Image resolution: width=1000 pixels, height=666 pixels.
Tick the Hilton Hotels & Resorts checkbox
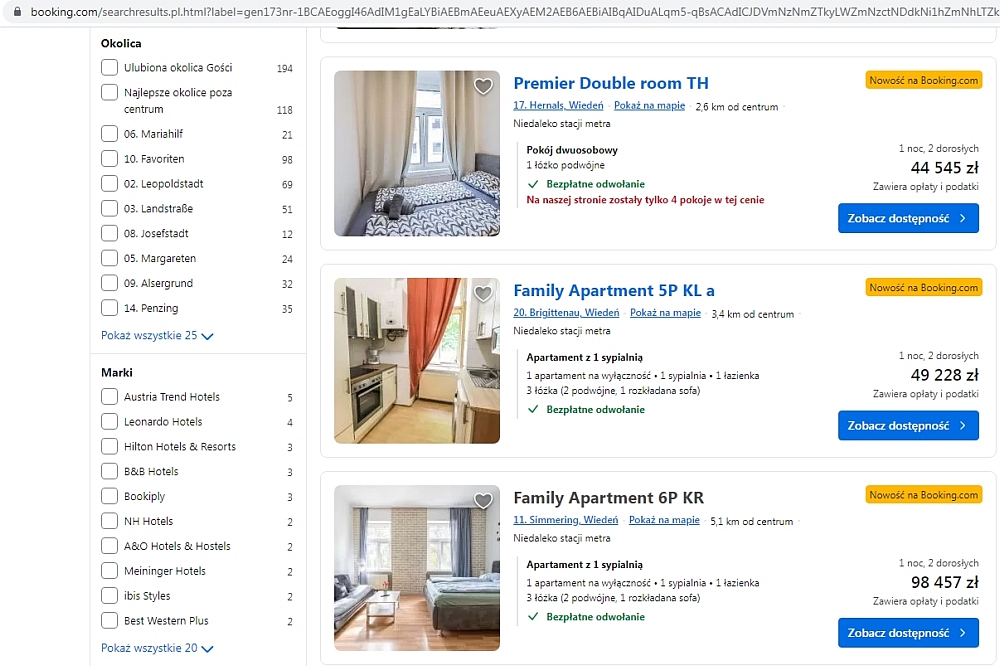(109, 447)
